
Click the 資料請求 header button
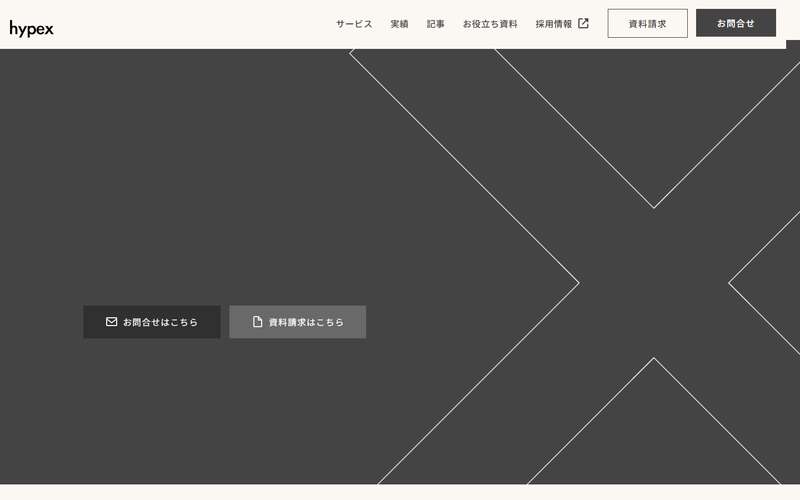pos(647,23)
